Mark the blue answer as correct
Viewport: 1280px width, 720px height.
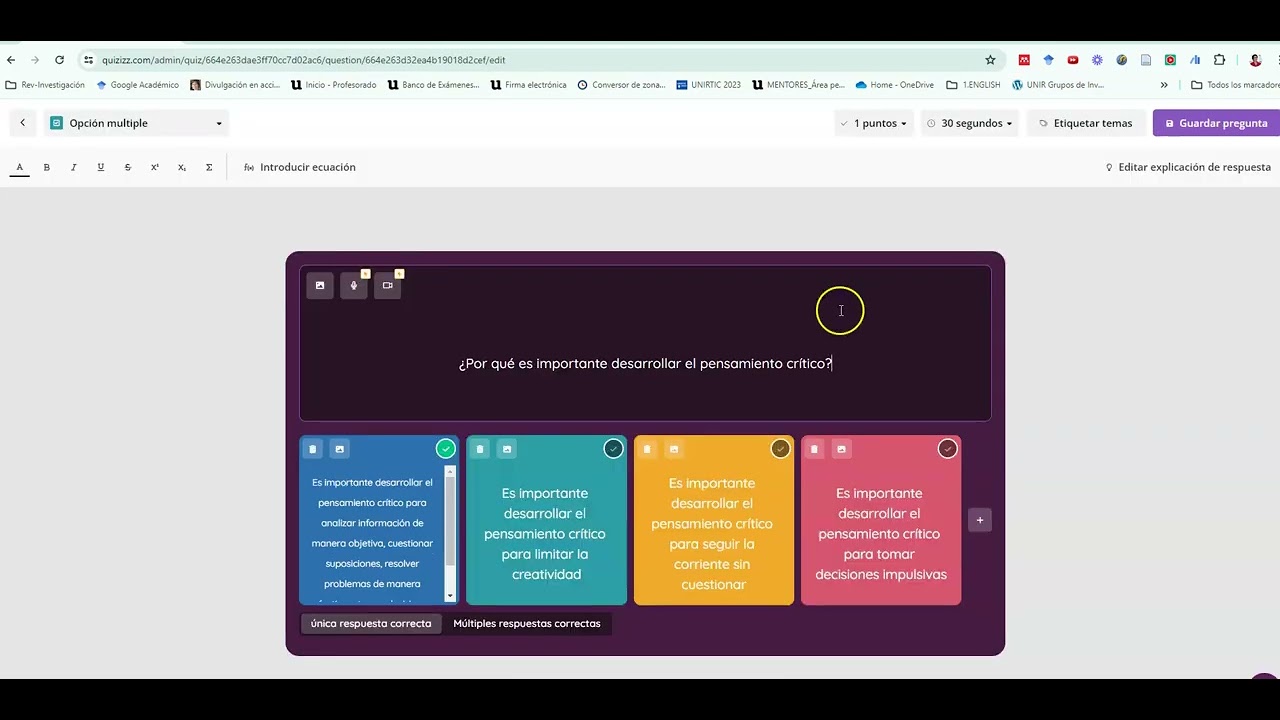446,449
